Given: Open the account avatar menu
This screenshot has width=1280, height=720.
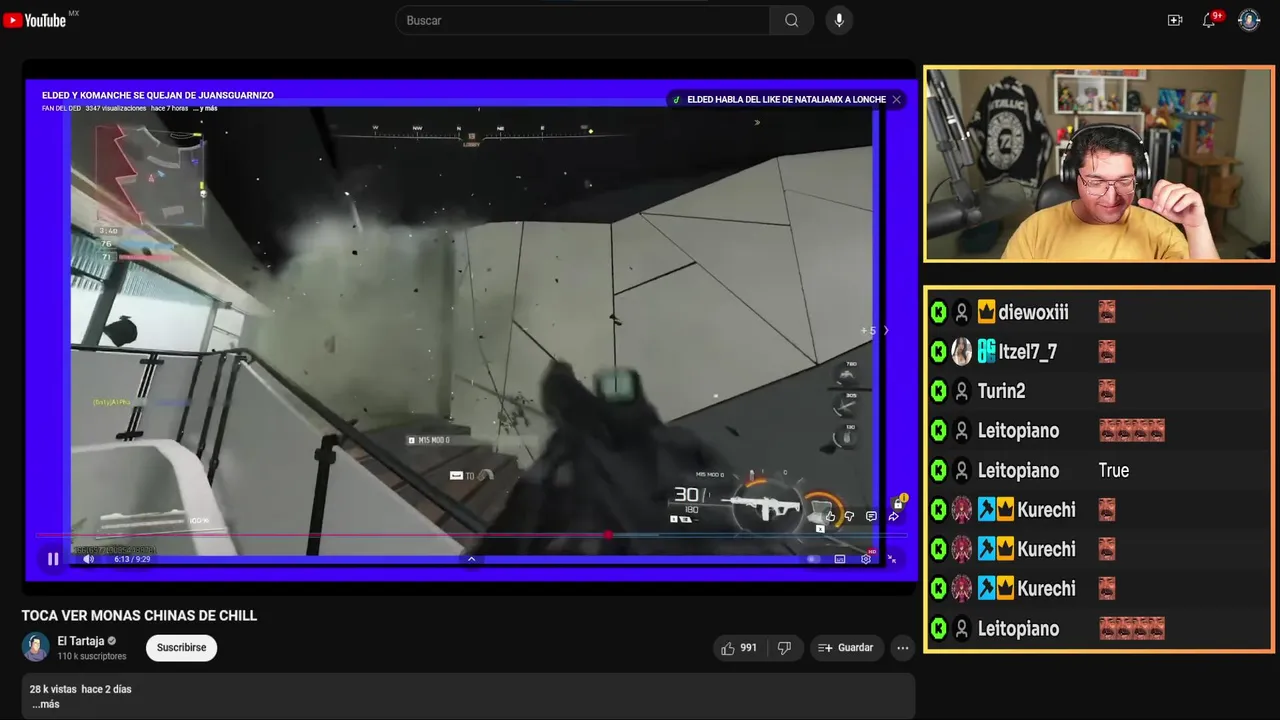Looking at the screenshot, I should tap(1249, 20).
